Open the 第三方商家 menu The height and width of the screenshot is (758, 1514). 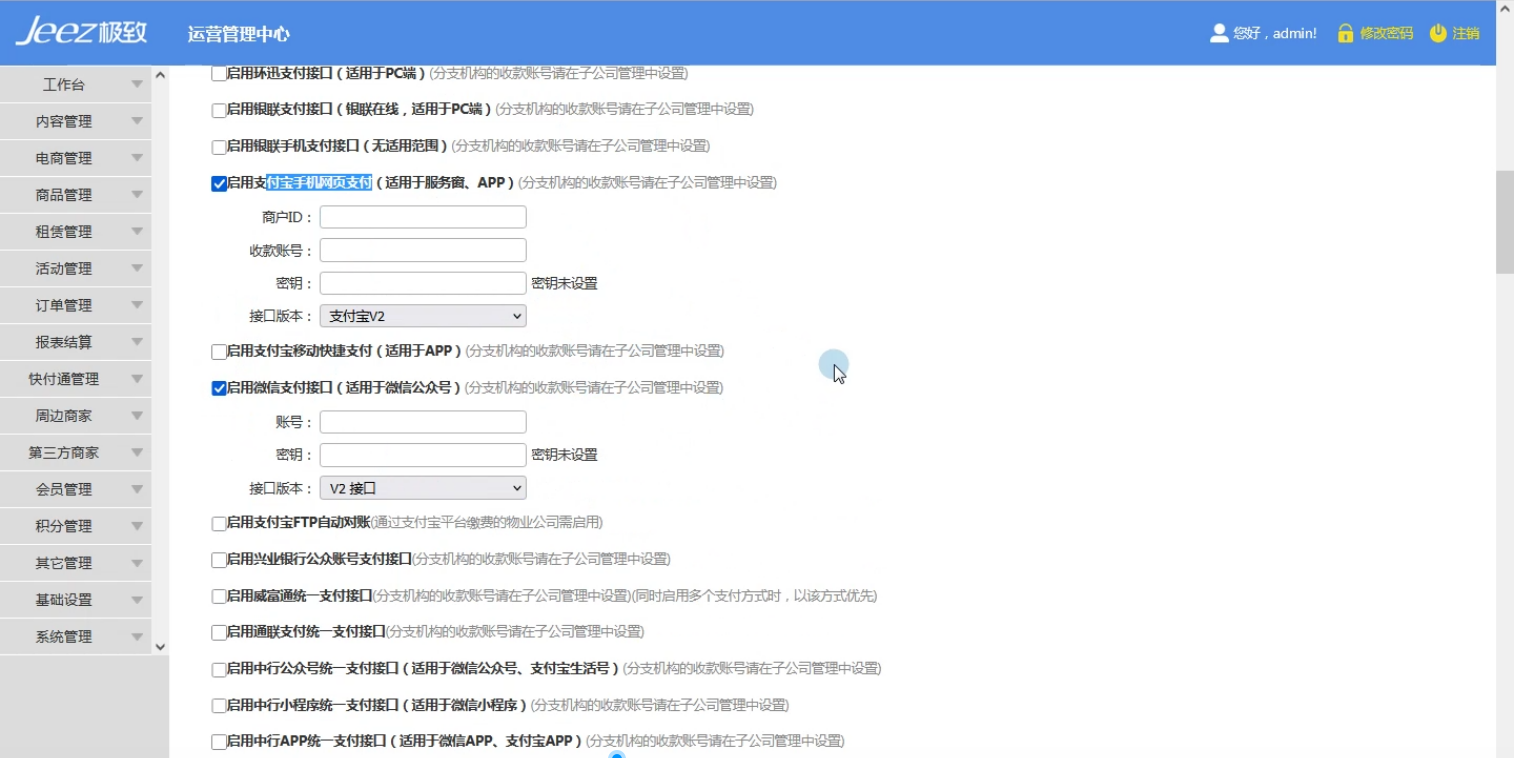pos(75,453)
